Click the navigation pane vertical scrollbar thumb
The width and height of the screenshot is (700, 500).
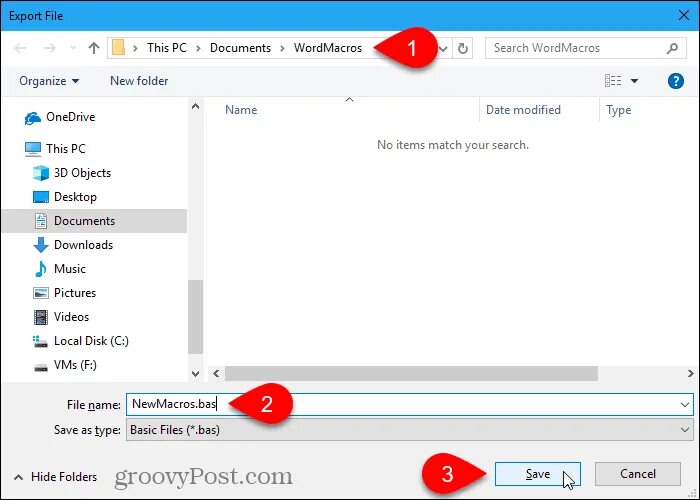195,317
